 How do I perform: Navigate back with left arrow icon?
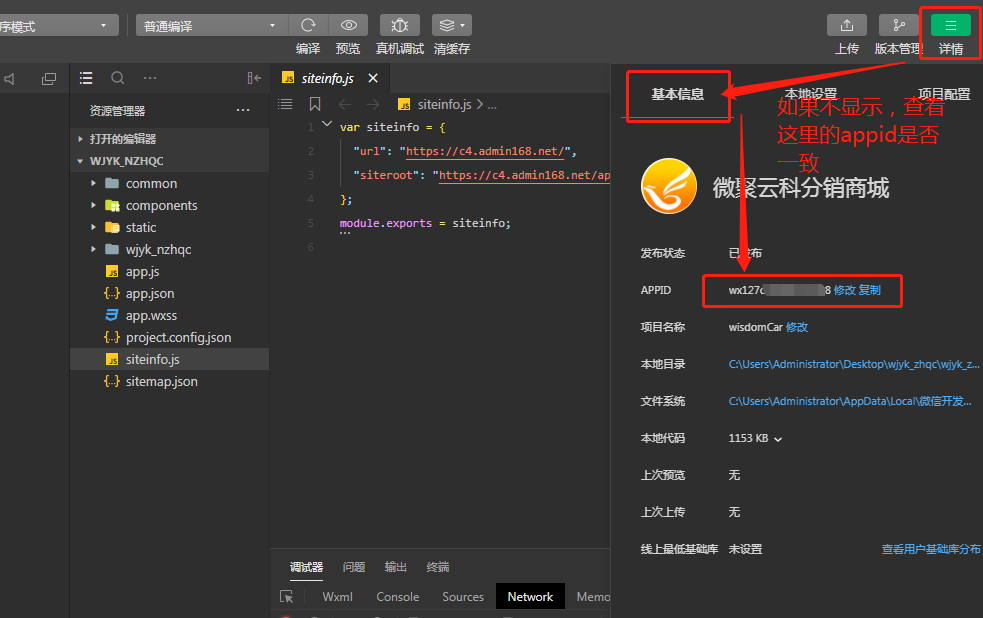click(345, 104)
